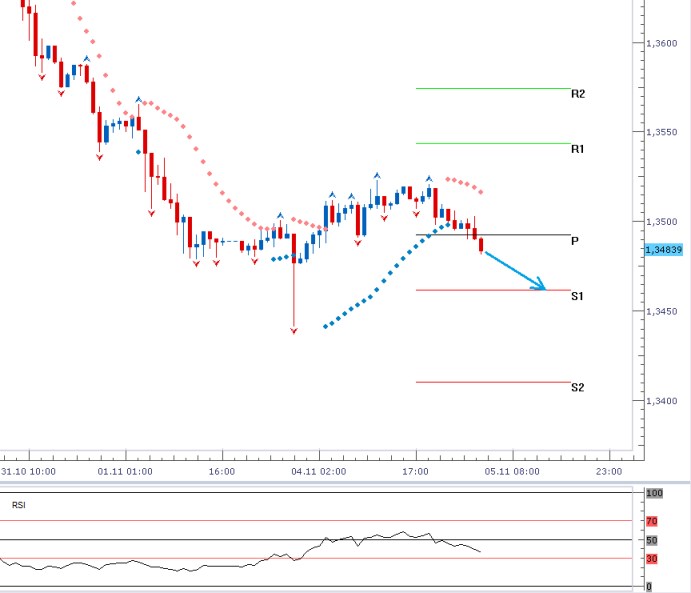Click the 1,3550 price axis value
This screenshot has height=593, width=691.
click(x=661, y=132)
